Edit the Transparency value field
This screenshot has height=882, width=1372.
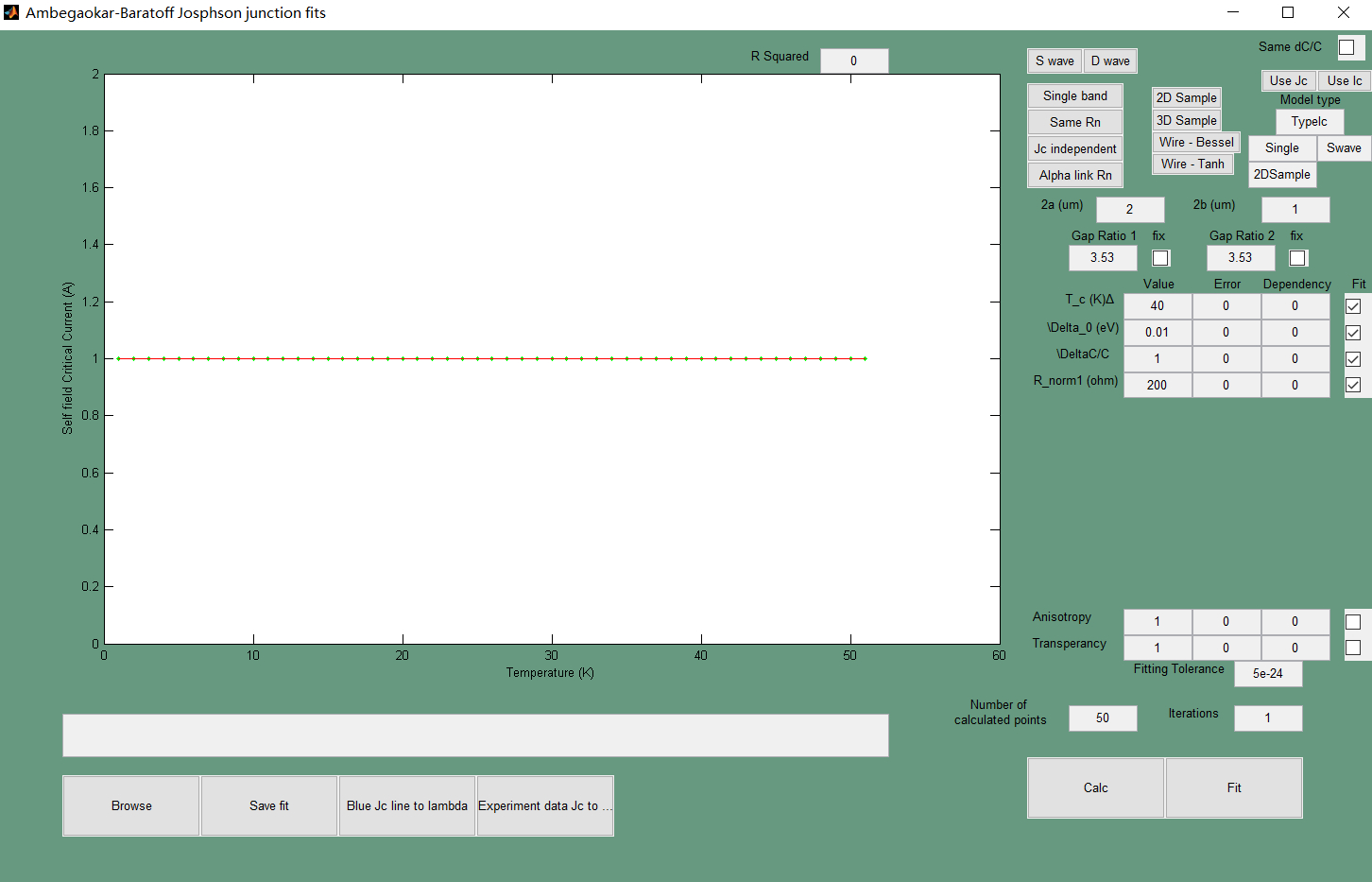click(x=1158, y=649)
